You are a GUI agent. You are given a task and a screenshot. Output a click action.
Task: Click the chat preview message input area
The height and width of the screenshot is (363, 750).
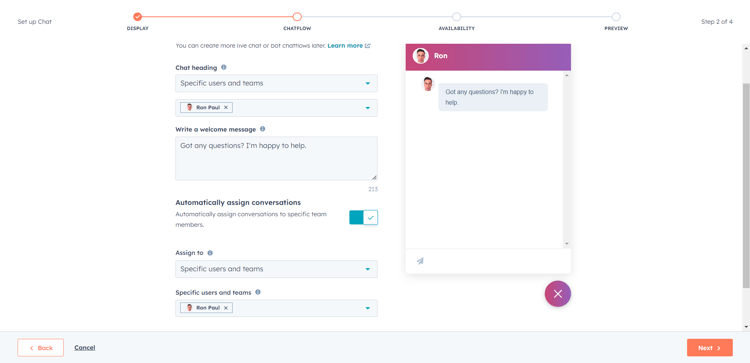[x=488, y=261]
